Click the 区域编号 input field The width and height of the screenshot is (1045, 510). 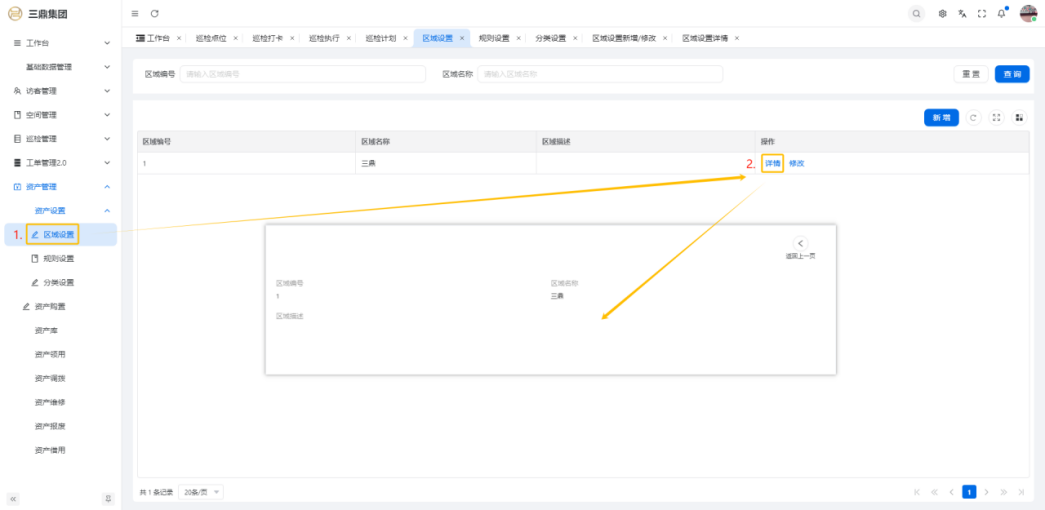[302, 74]
